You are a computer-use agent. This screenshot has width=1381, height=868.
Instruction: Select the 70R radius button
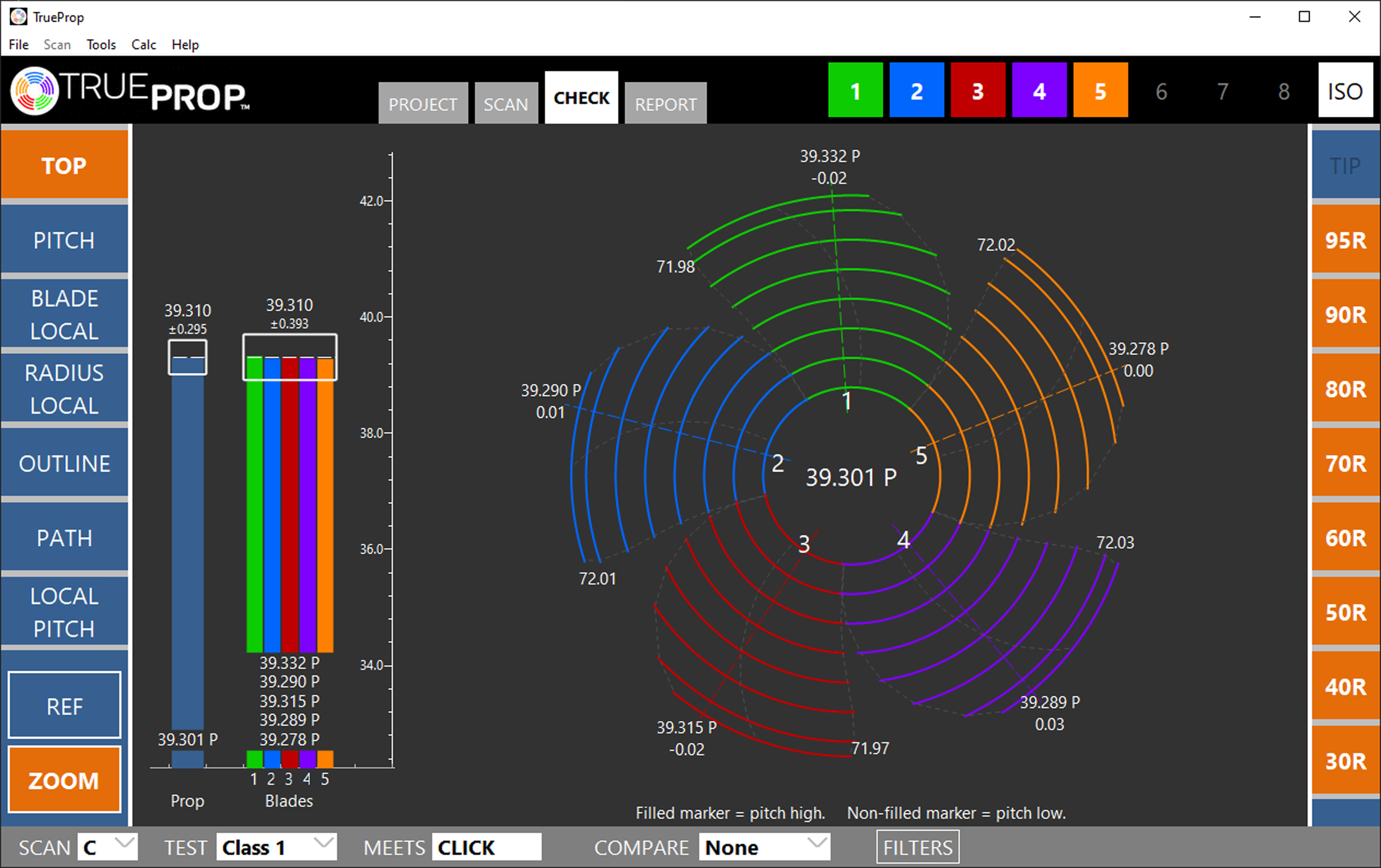(x=1345, y=463)
